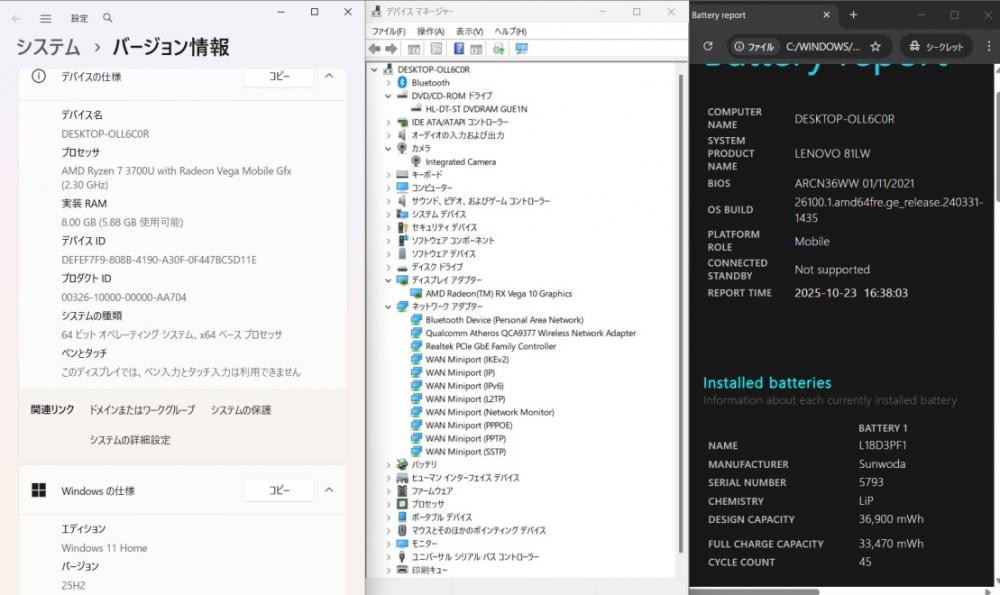Click the Bluetooth category icon in device tree
The height and width of the screenshot is (595, 1000).
click(x=402, y=82)
